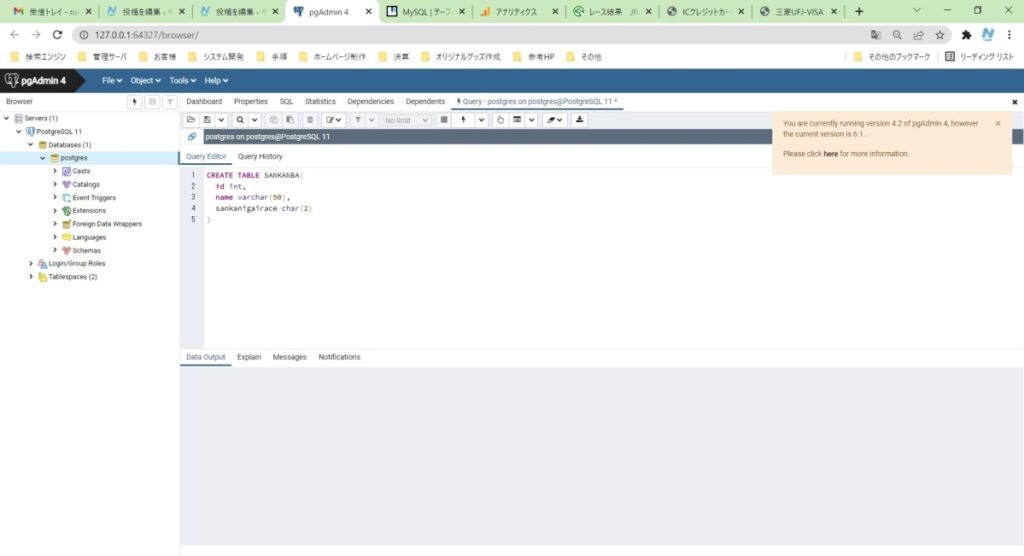Switch to the Query History tab
1024x556 pixels.
260,157
